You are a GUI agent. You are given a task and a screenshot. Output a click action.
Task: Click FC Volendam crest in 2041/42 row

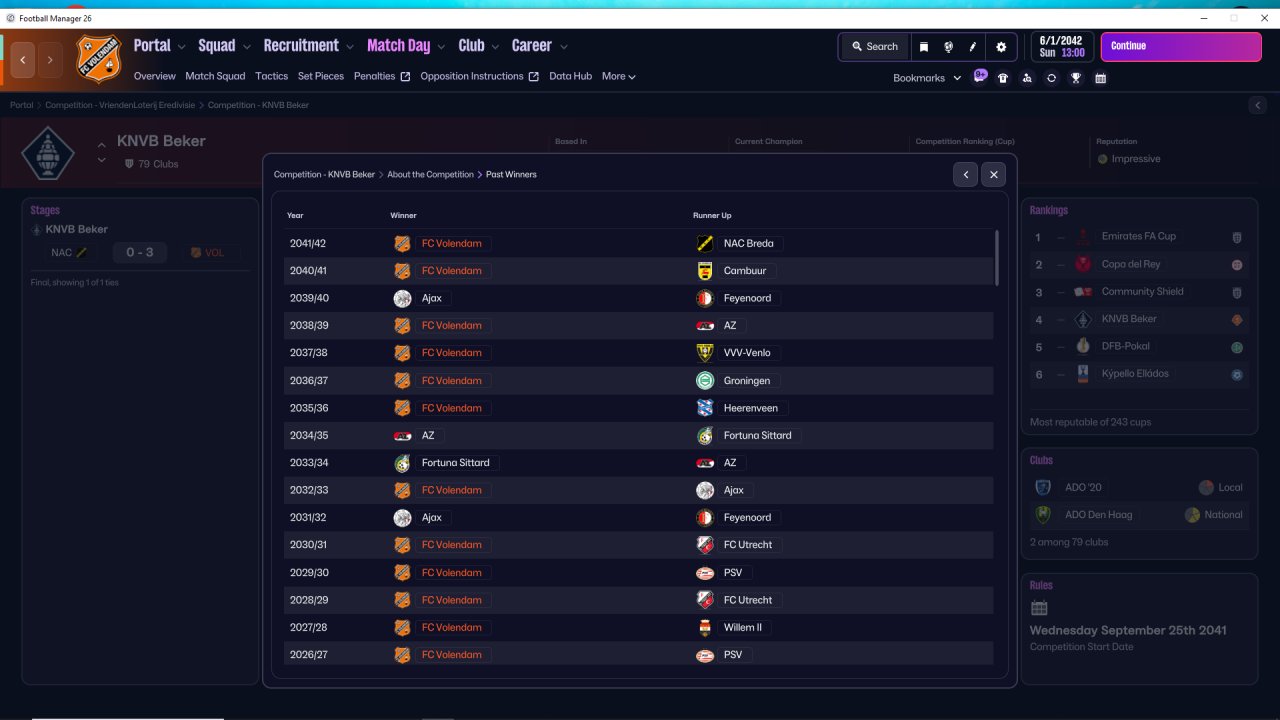402,243
